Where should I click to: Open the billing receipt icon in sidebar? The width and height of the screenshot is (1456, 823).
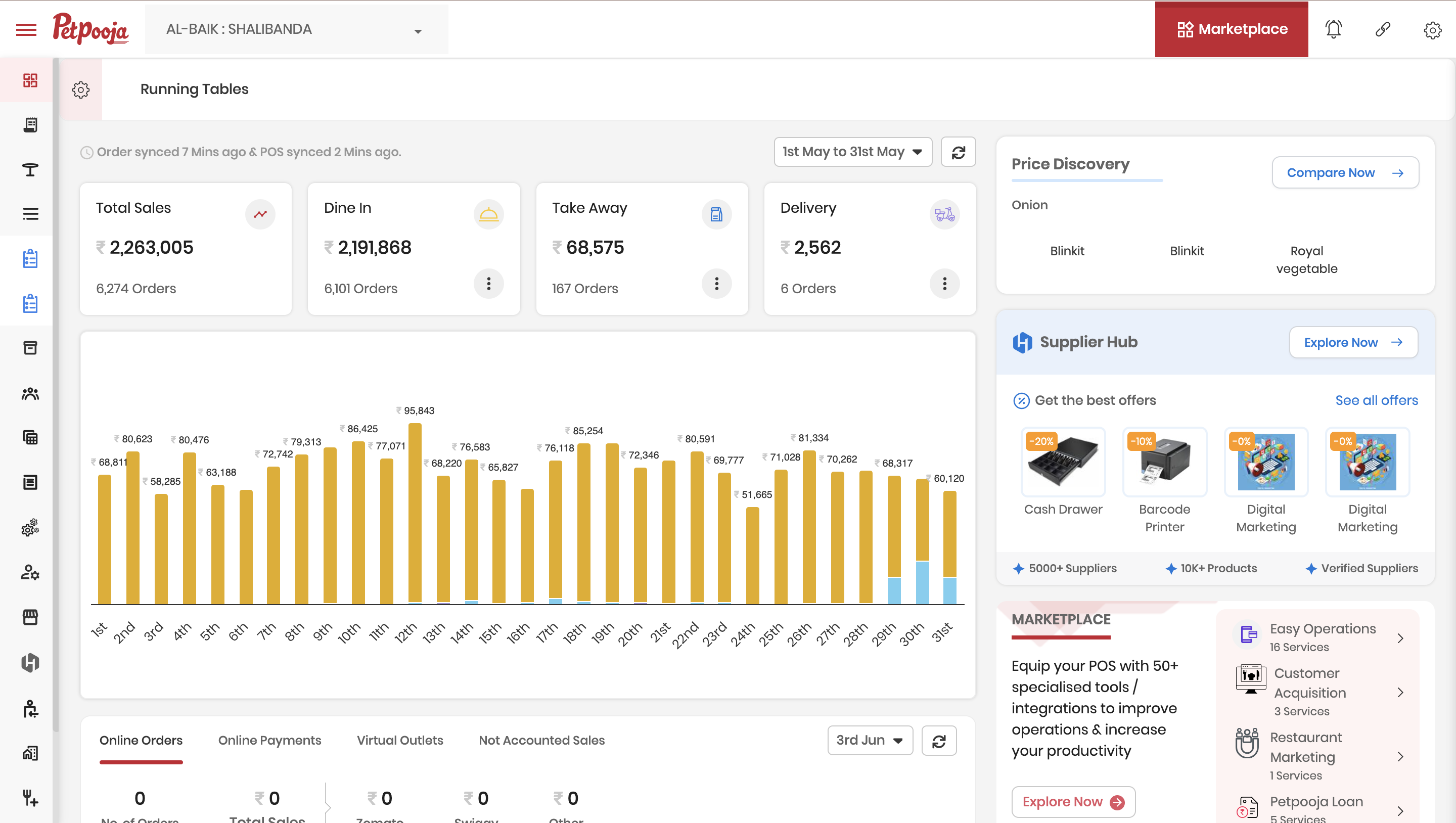pyautogui.click(x=30, y=125)
